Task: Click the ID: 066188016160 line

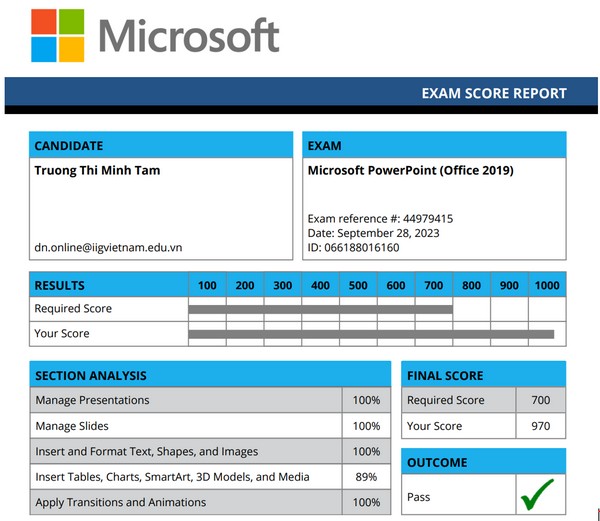Action: (x=354, y=247)
